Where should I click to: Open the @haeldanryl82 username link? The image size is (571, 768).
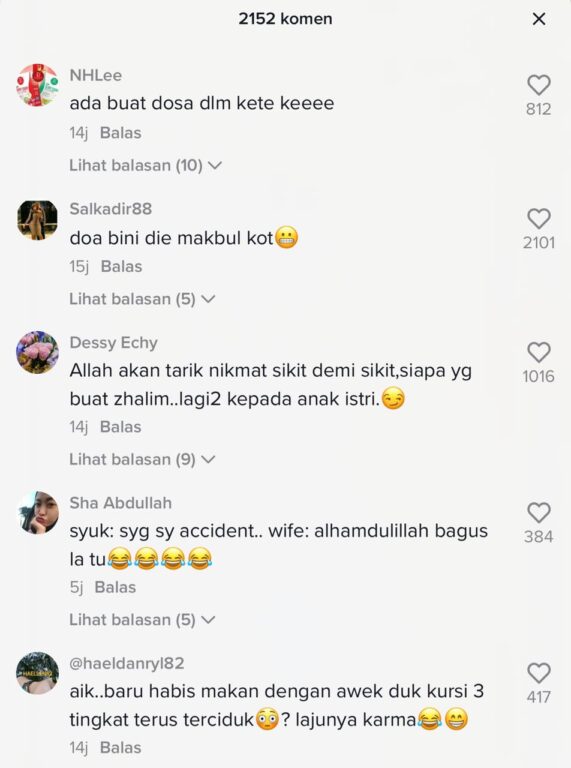[x=127, y=664]
